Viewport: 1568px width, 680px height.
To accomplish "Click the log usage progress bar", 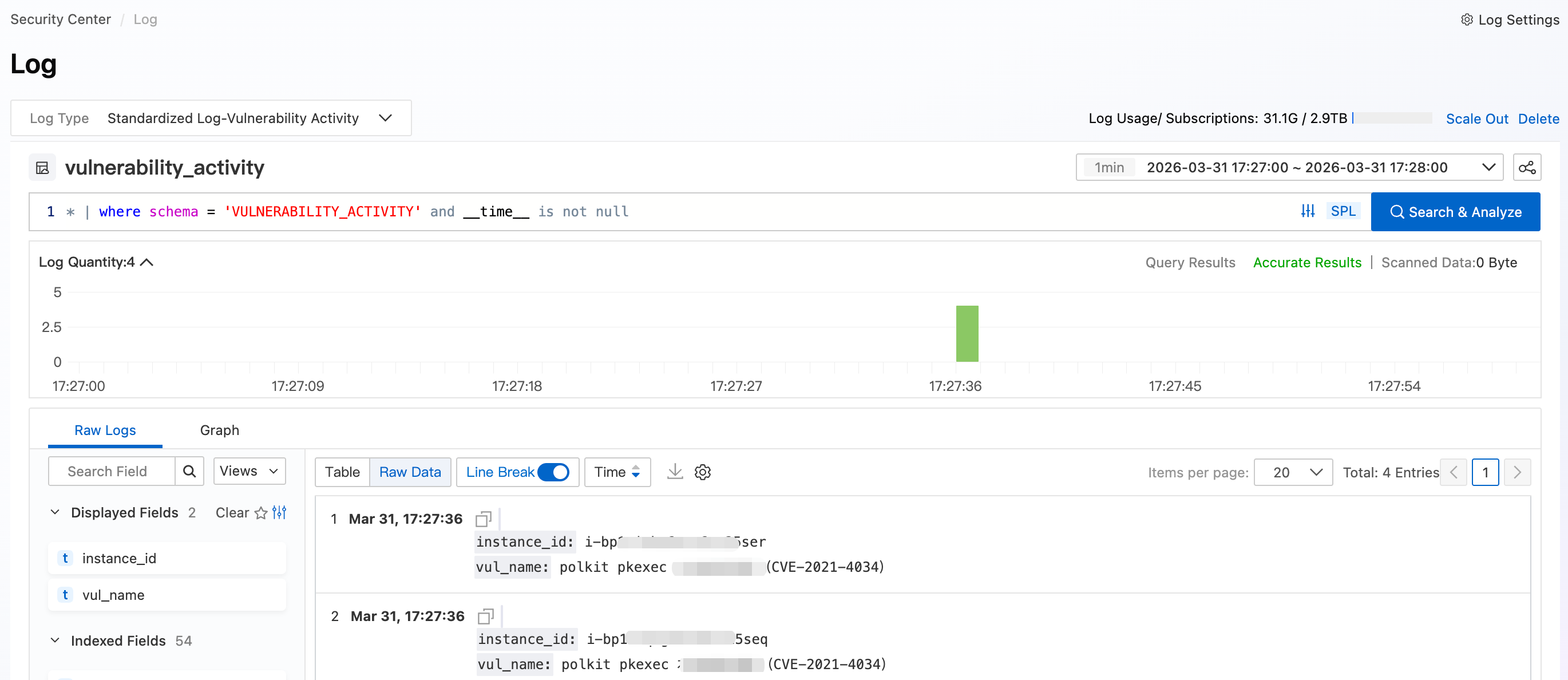I will [1392, 118].
